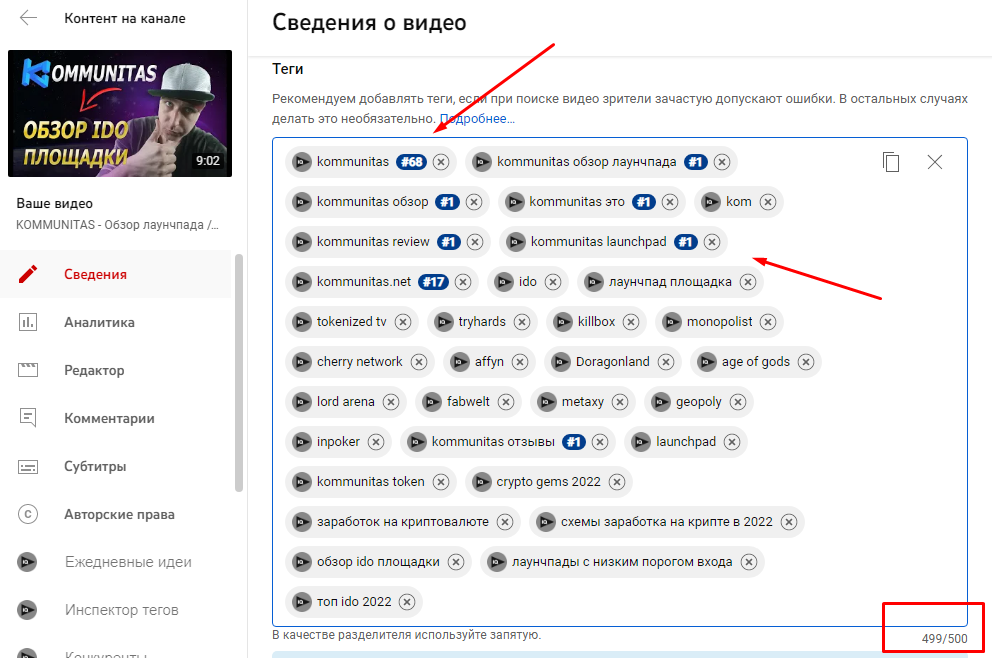The width and height of the screenshot is (992, 658).
Task: Remove the kommunitas review tag
Action: (475, 242)
